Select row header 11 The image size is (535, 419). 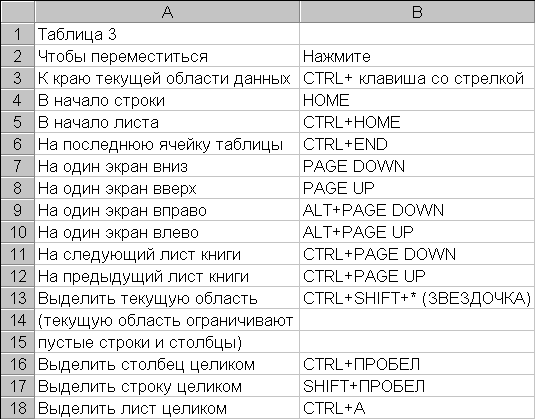(18, 254)
